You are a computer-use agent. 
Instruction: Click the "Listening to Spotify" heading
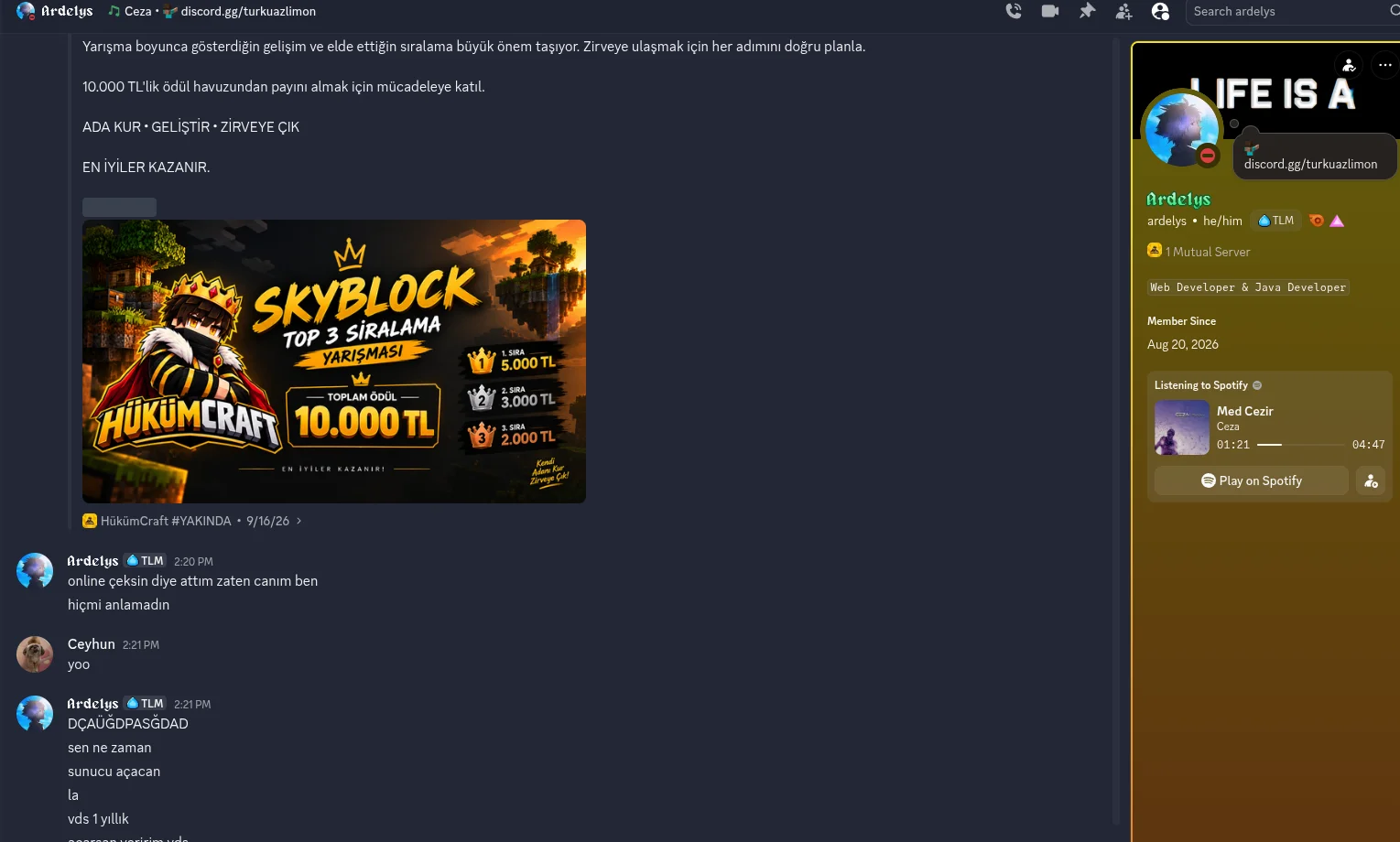(x=1201, y=385)
